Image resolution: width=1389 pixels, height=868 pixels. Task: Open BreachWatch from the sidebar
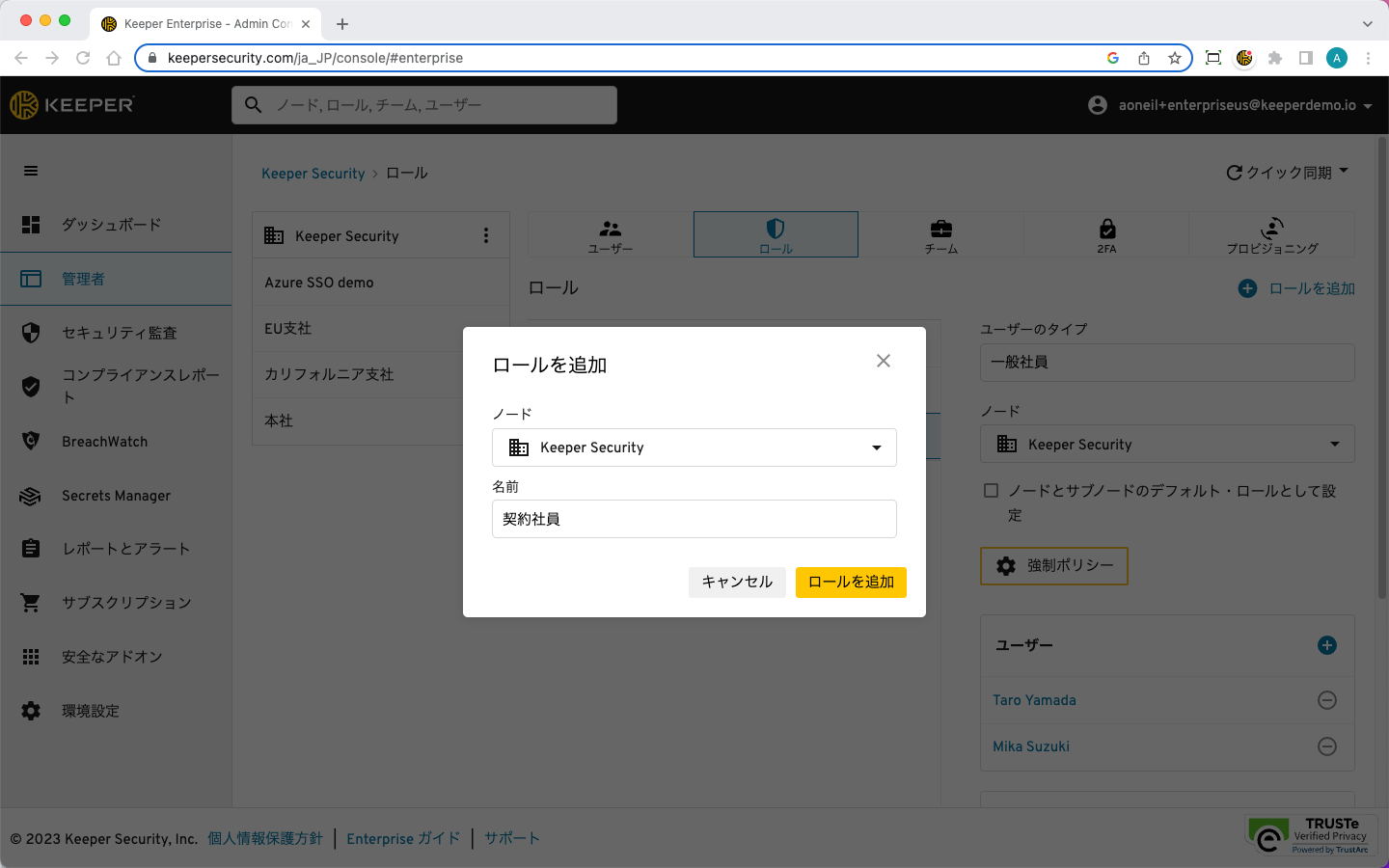click(x=104, y=442)
